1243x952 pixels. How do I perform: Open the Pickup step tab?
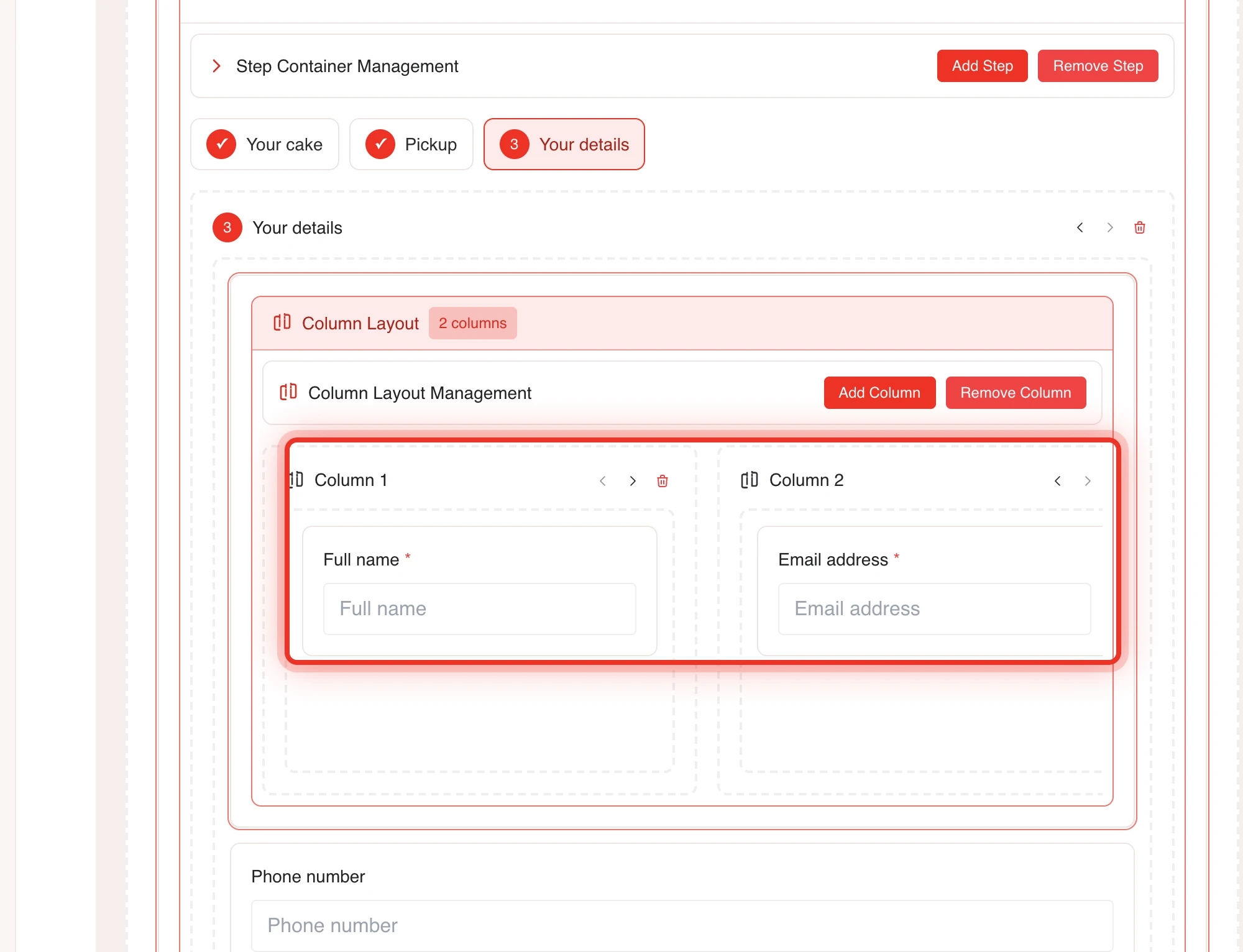[x=411, y=144]
